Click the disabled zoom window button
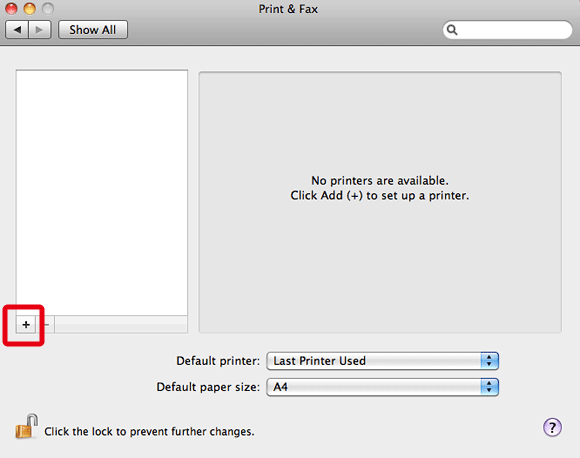The width and height of the screenshot is (580, 458). (48, 8)
